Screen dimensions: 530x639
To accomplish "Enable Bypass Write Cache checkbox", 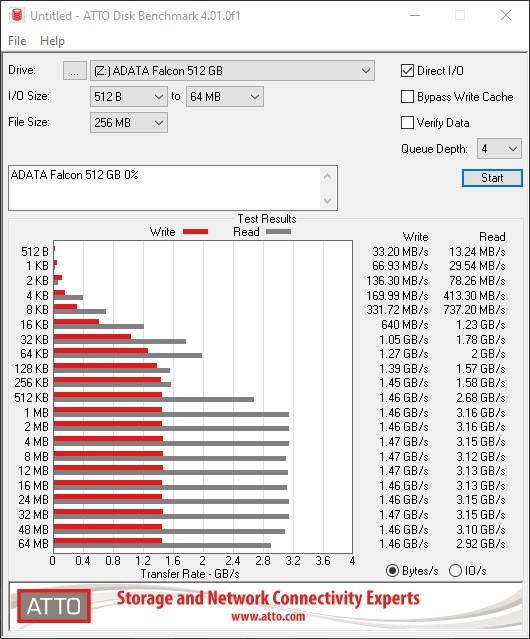I will [407, 97].
